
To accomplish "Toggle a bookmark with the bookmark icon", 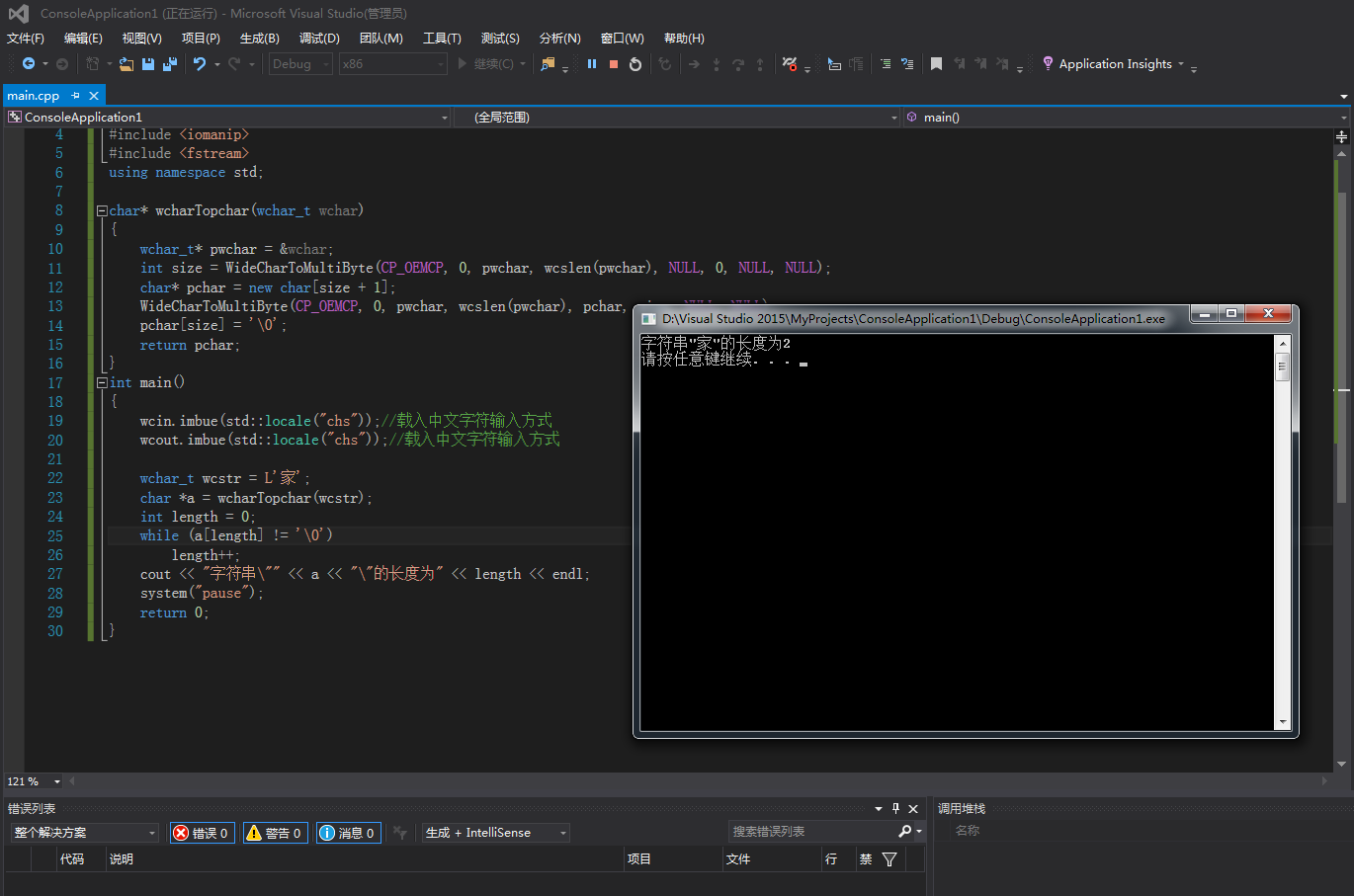I will (936, 64).
